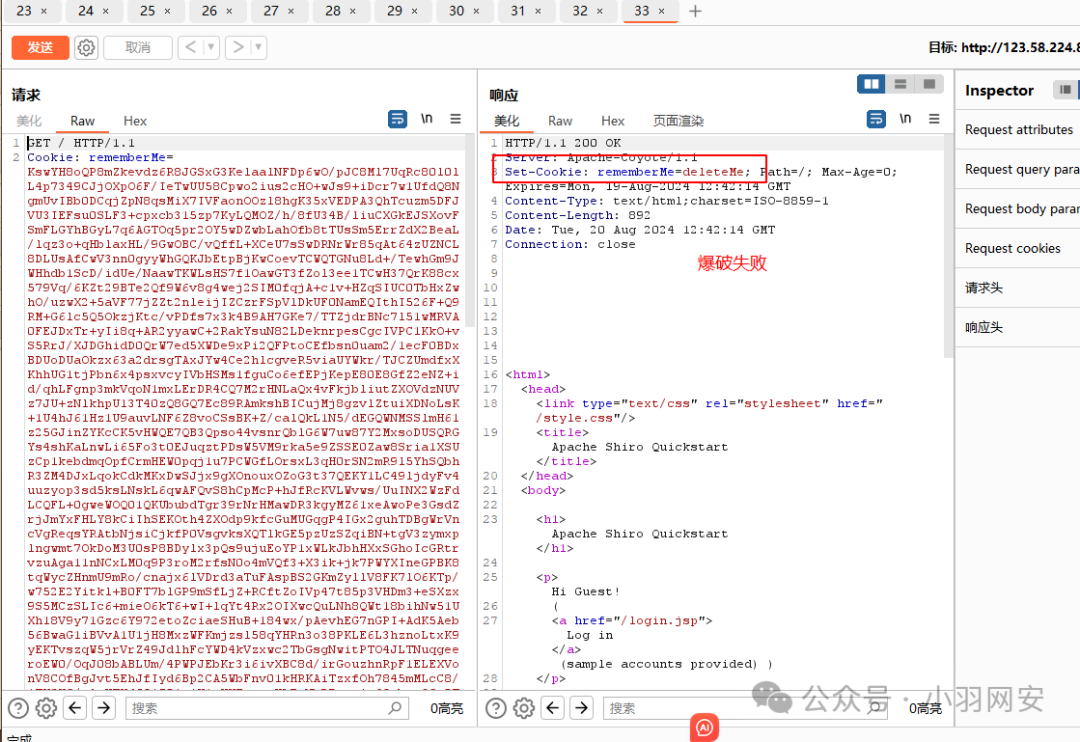Click the GET / HTTP/1.1 request line
This screenshot has height=742, width=1080.
(81, 143)
